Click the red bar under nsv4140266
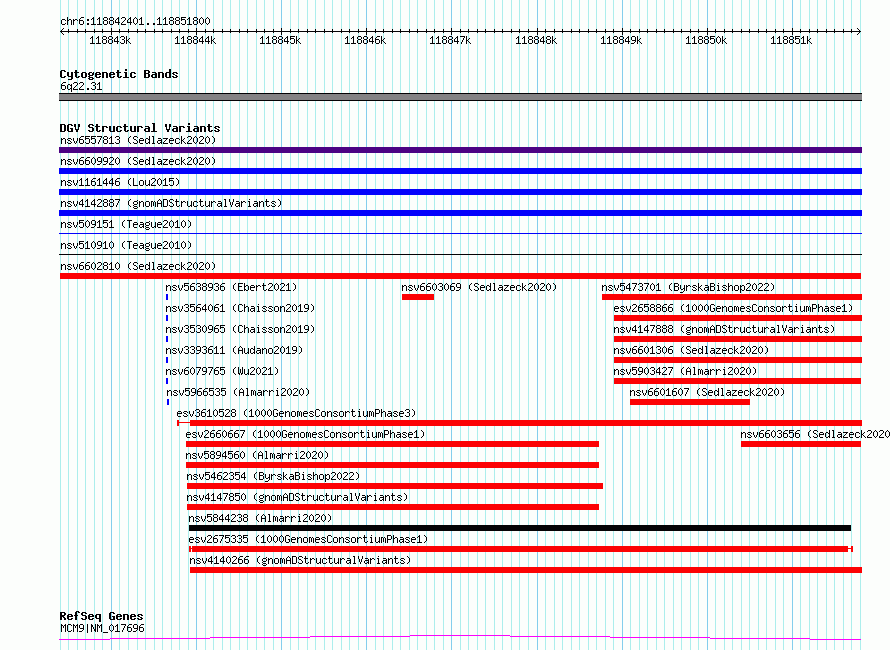The height and width of the screenshot is (650, 890). 526,570
